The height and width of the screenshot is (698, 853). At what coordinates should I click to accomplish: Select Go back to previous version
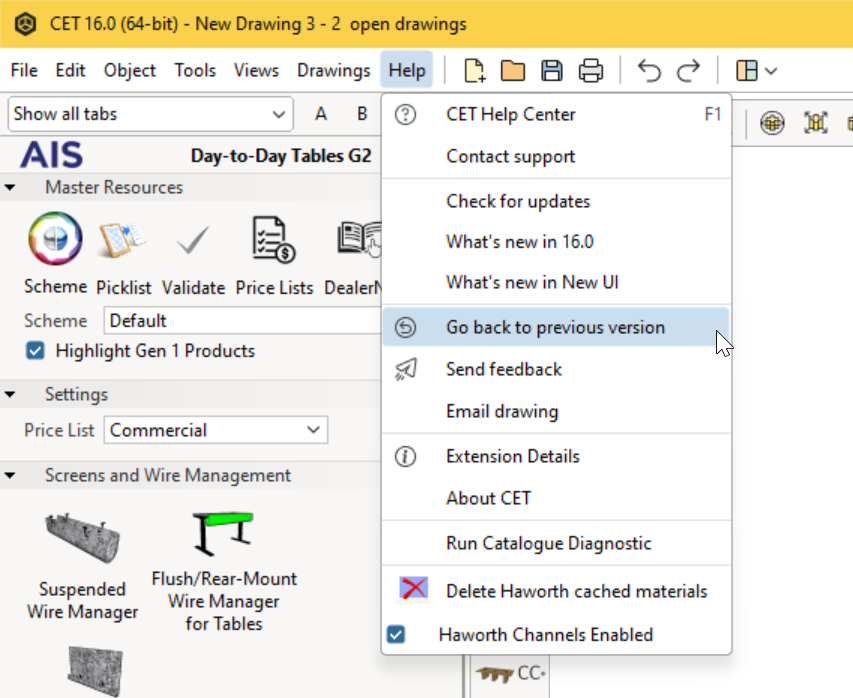pos(555,327)
